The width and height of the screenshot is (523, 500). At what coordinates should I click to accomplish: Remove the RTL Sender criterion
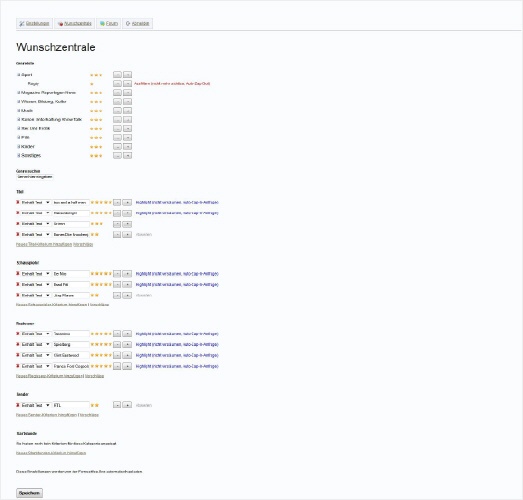pos(18,405)
